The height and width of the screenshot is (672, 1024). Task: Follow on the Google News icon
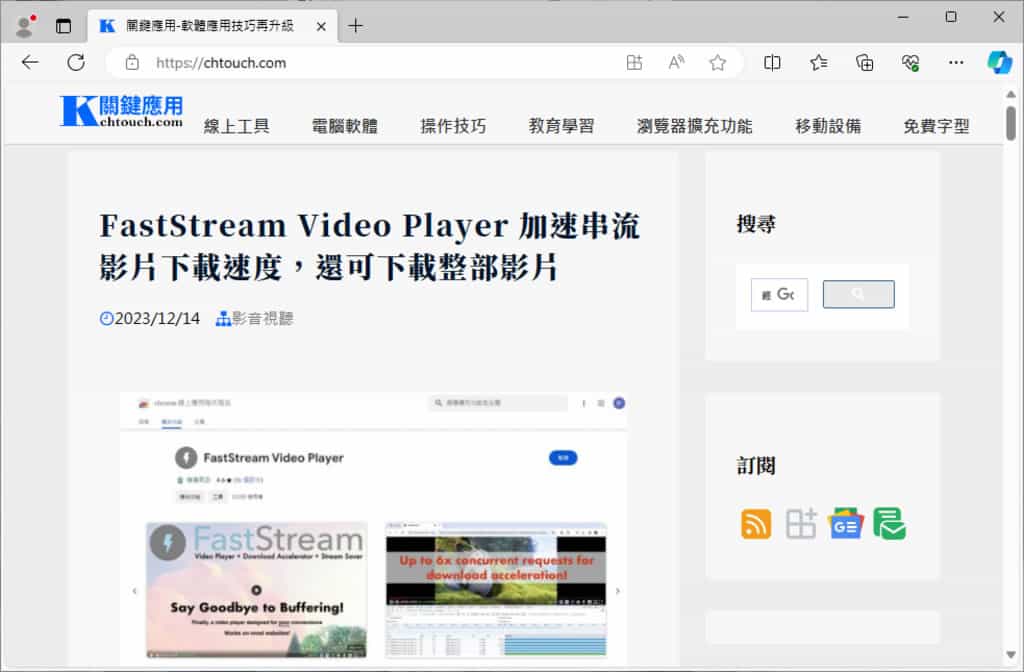pos(846,523)
